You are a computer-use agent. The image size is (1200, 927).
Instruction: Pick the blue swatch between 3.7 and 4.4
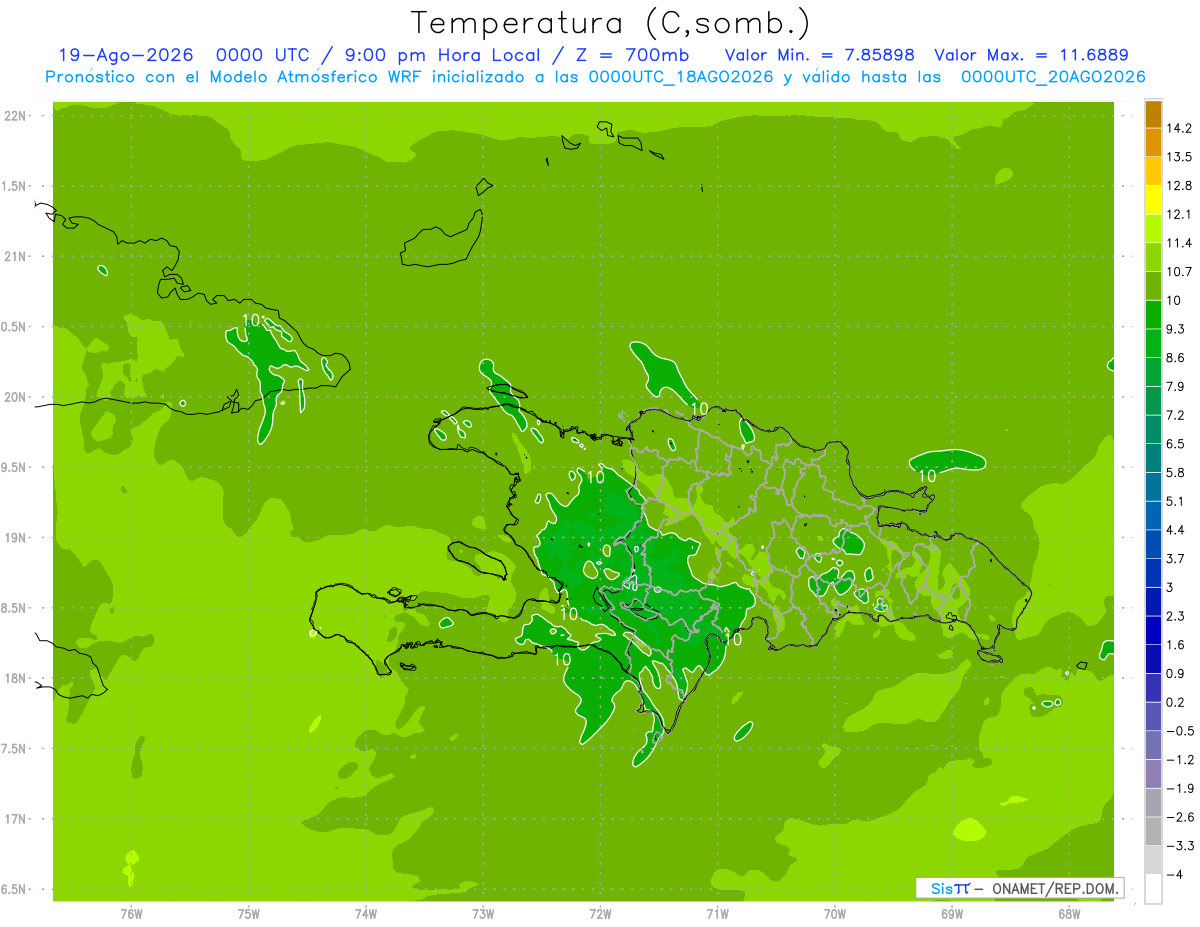click(1153, 544)
